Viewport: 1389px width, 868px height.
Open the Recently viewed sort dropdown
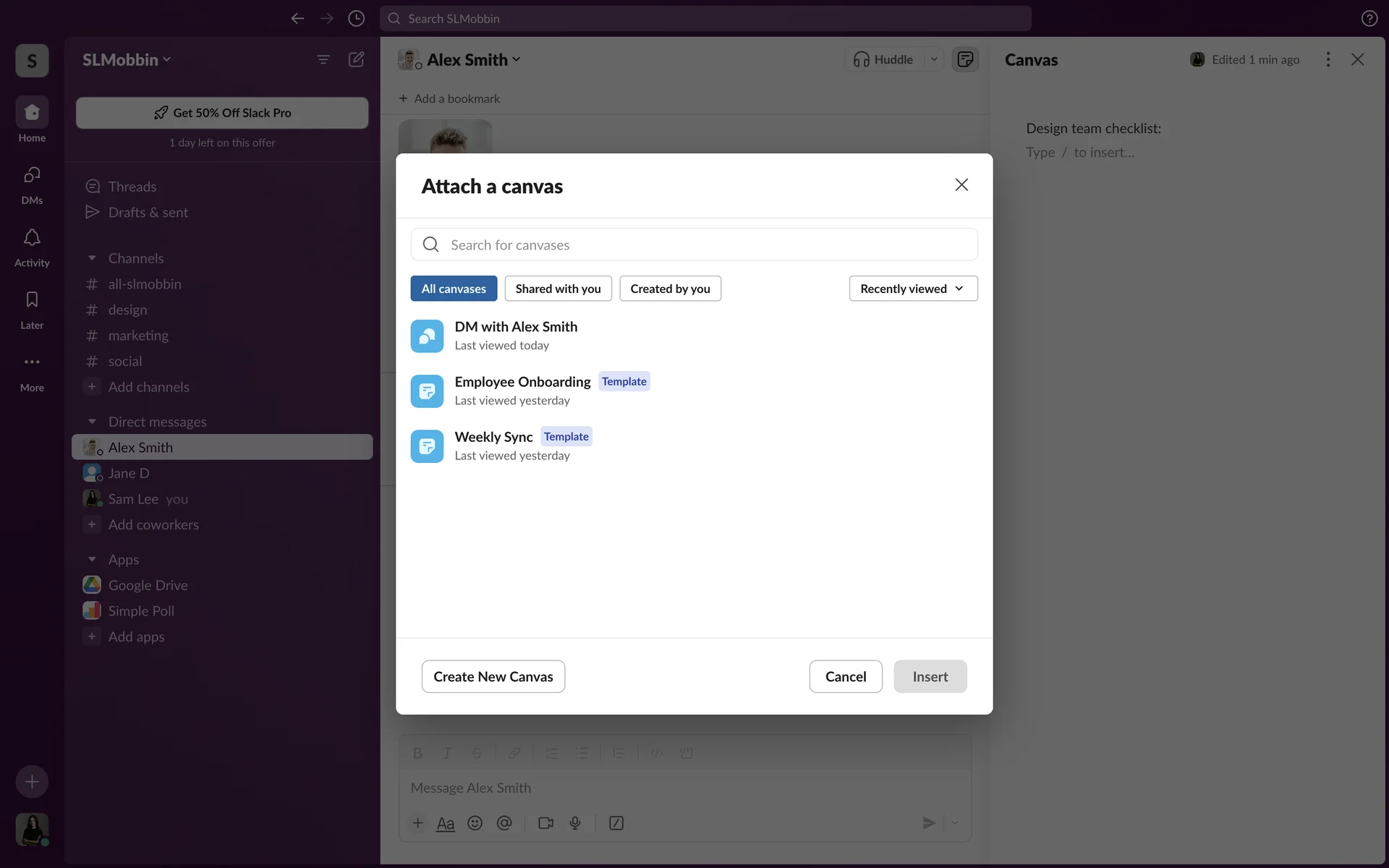(x=913, y=289)
